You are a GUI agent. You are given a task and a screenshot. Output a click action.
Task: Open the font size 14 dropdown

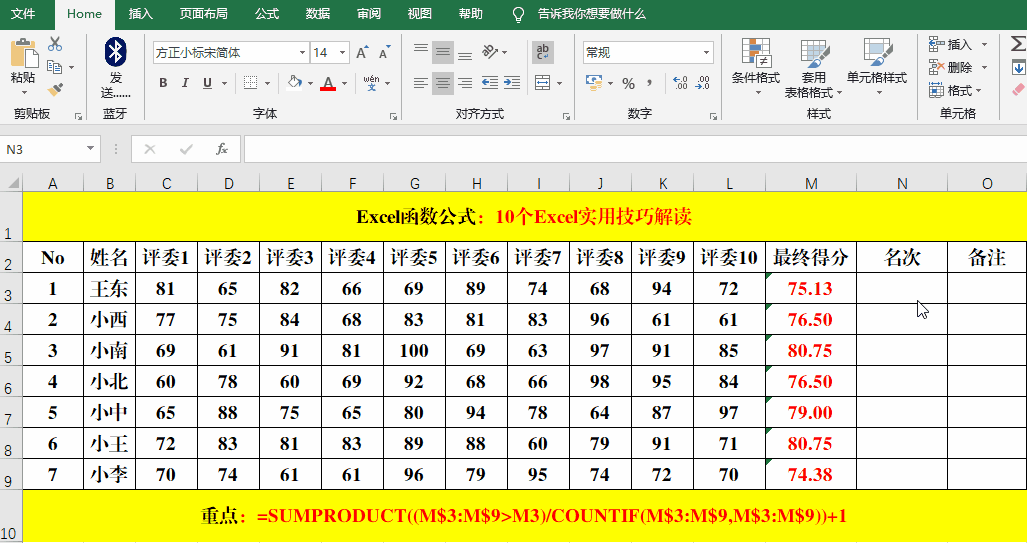pos(343,52)
